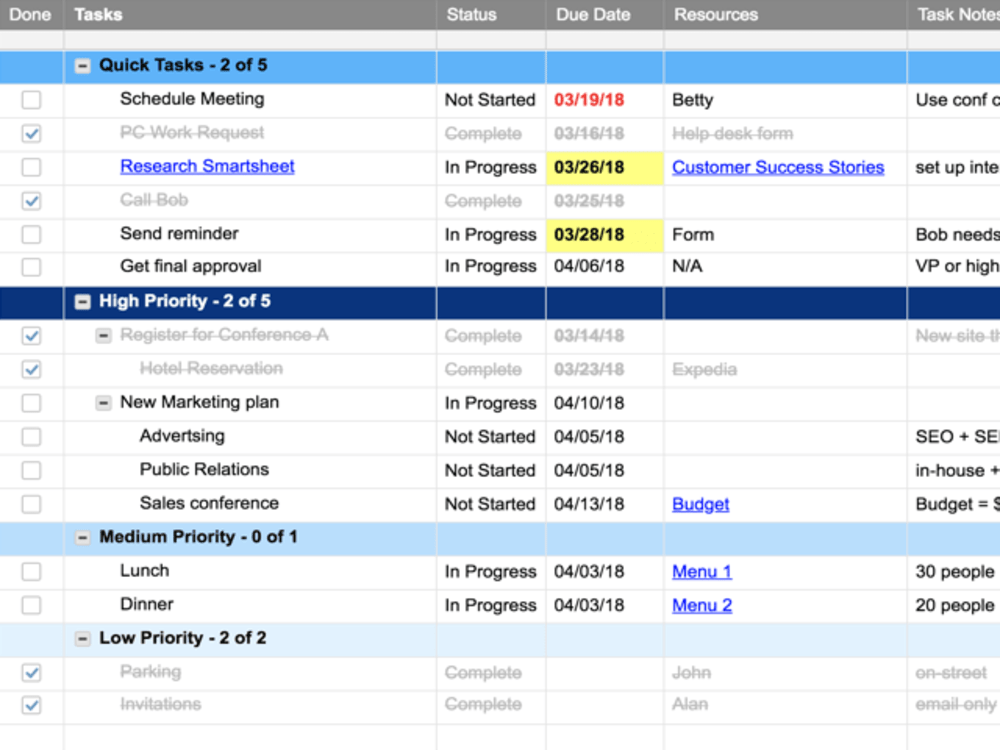Collapse the Quick Tasks section
This screenshot has height=750, width=1000.
[82, 66]
